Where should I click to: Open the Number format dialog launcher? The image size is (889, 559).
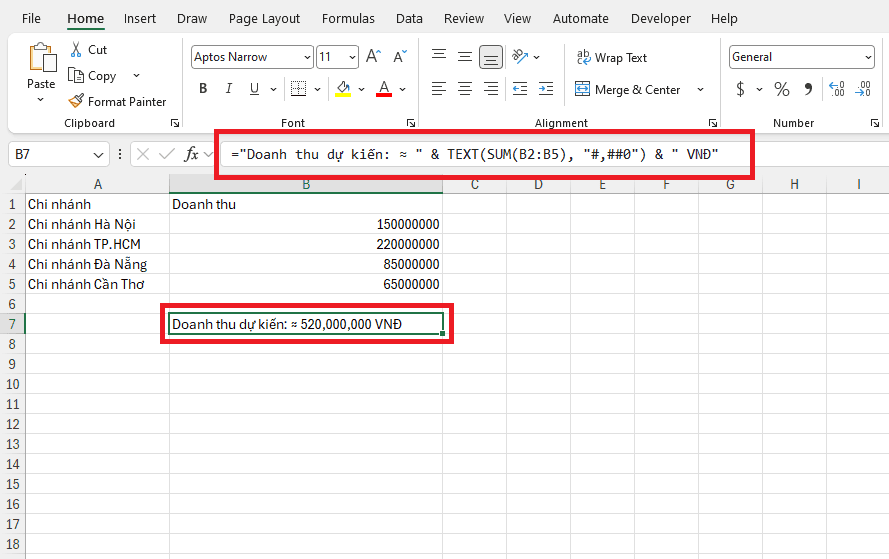coord(875,123)
